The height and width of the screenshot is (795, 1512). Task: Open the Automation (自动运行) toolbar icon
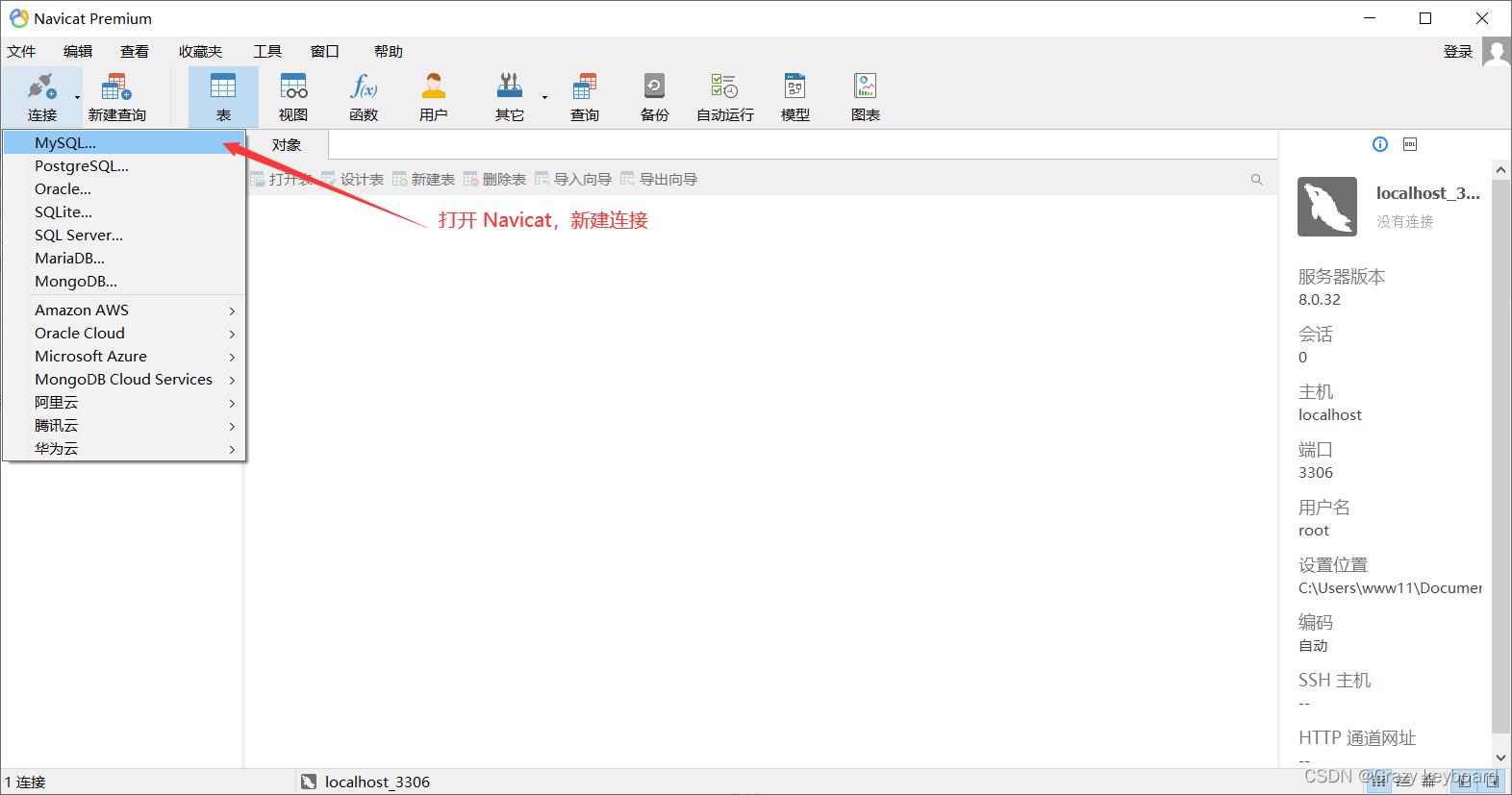pyautogui.click(x=725, y=96)
